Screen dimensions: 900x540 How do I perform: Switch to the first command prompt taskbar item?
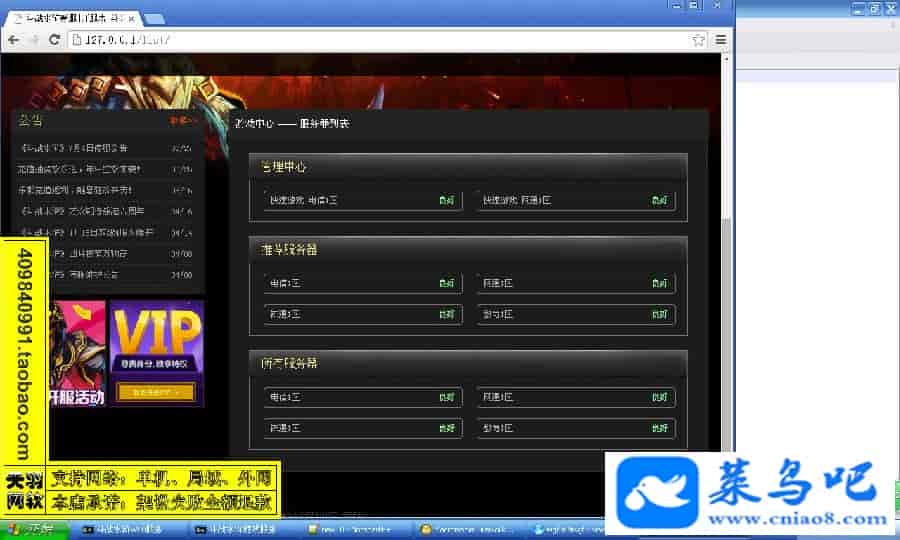129,529
